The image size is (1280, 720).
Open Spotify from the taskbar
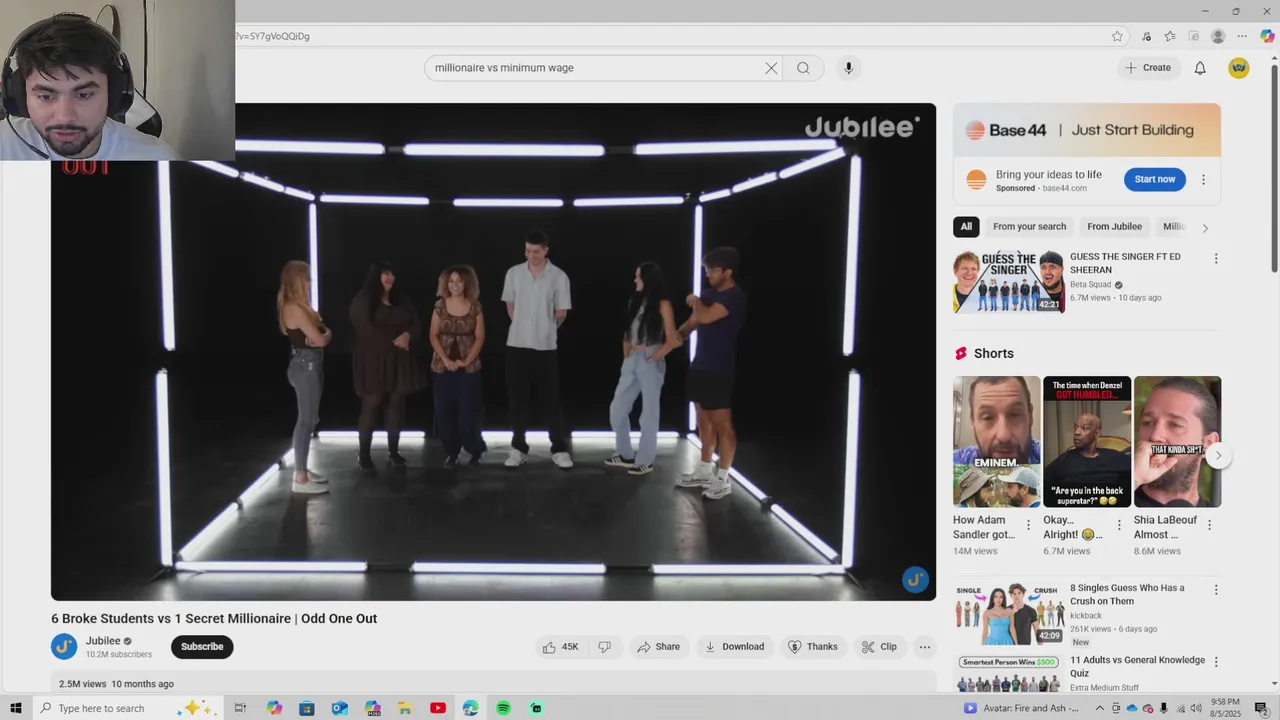[503, 708]
